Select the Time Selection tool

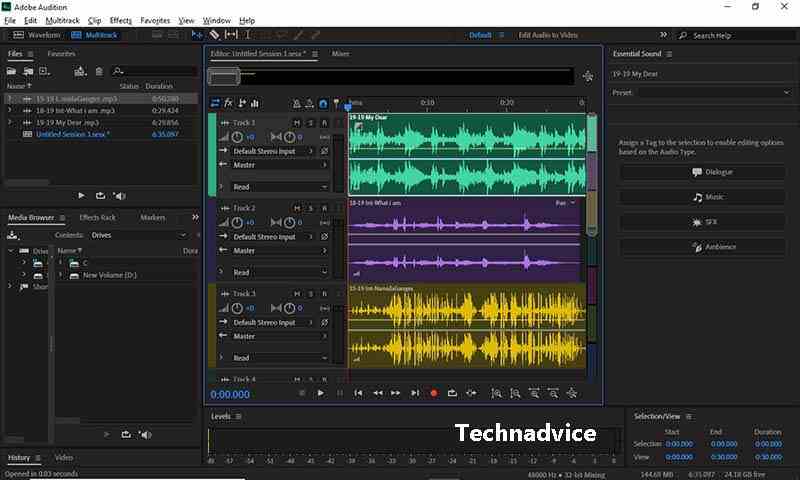(x=248, y=35)
